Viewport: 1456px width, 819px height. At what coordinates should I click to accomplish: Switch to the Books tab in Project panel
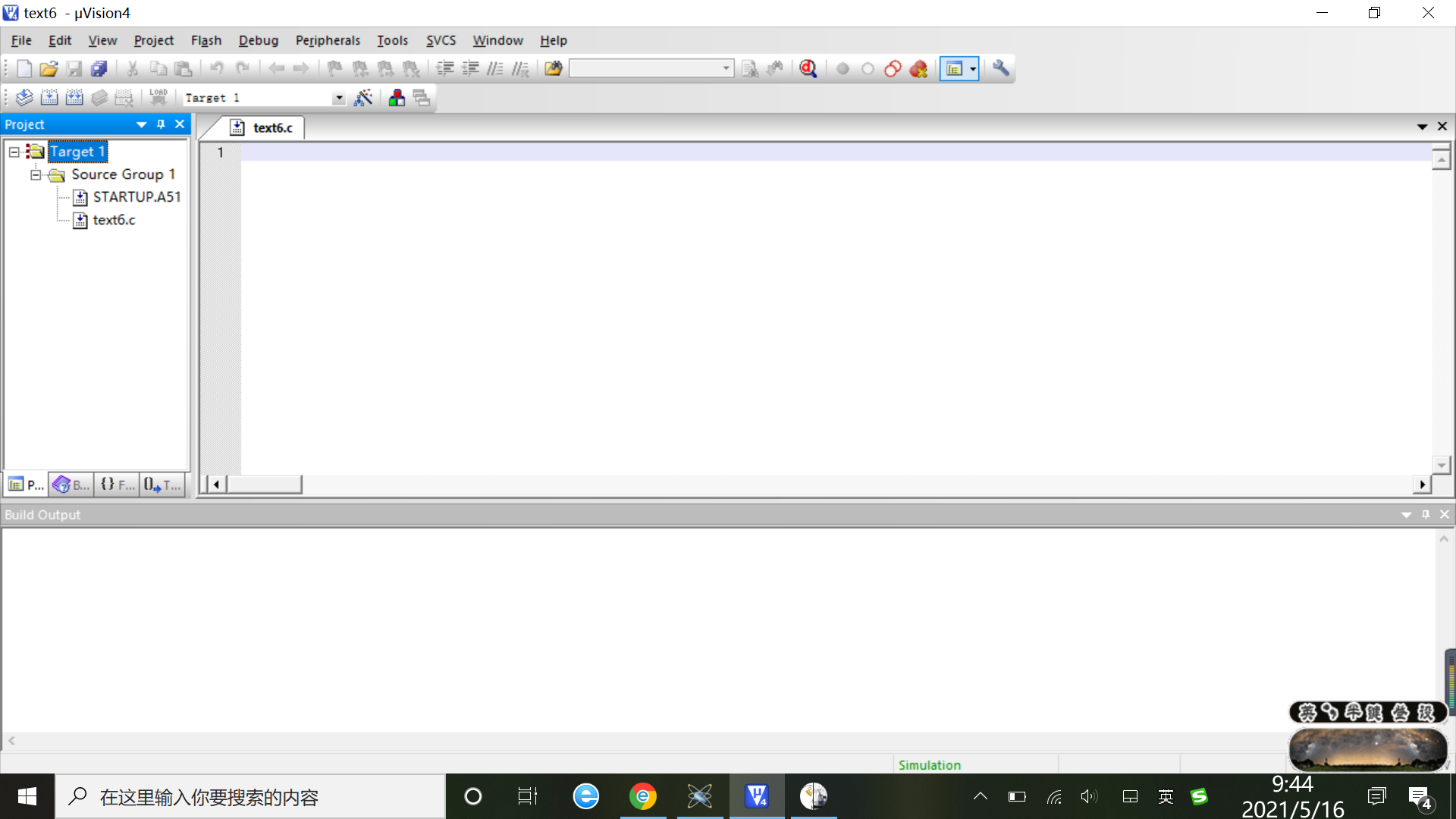click(x=71, y=485)
